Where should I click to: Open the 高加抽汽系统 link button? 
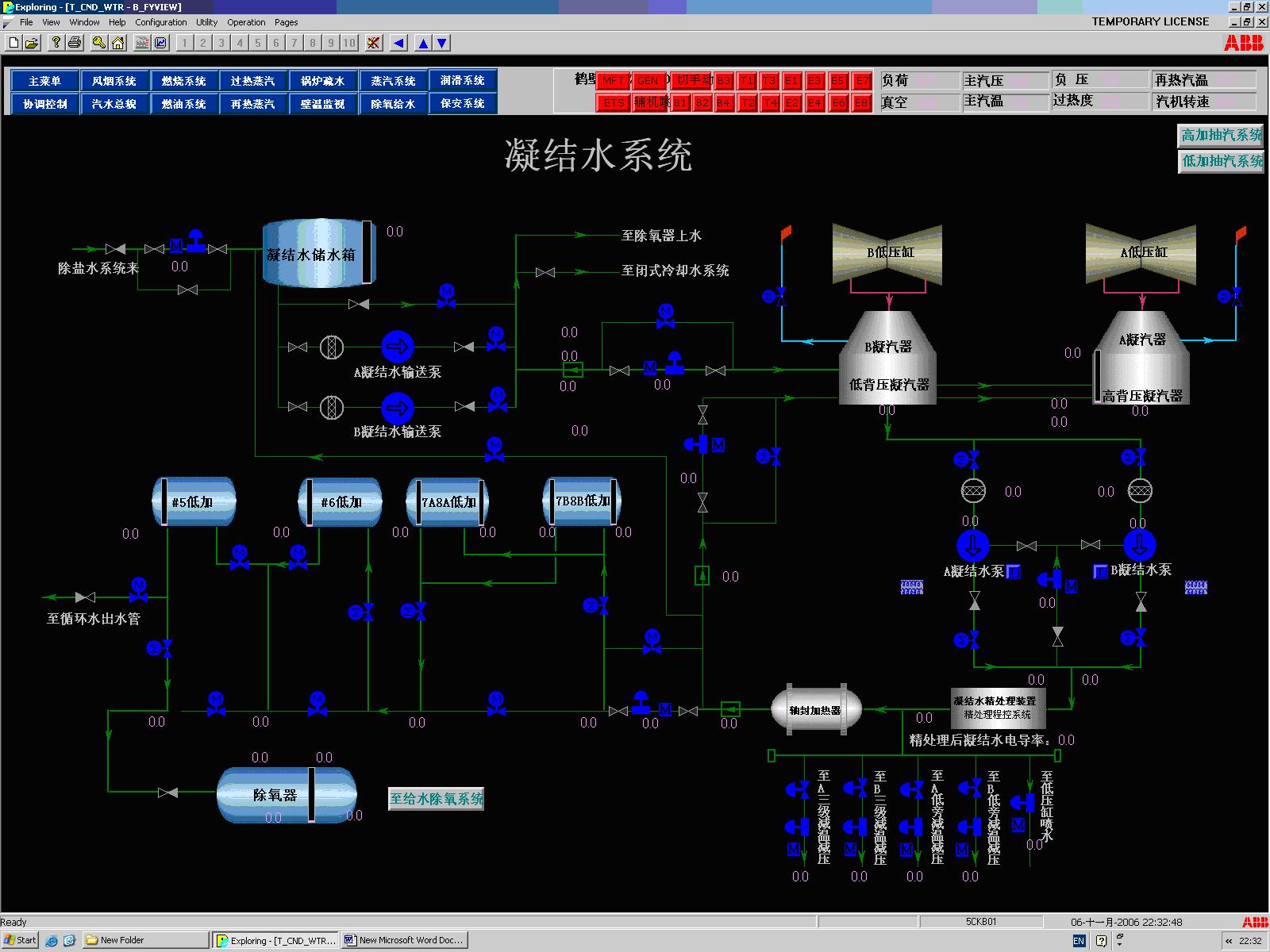coord(1221,136)
